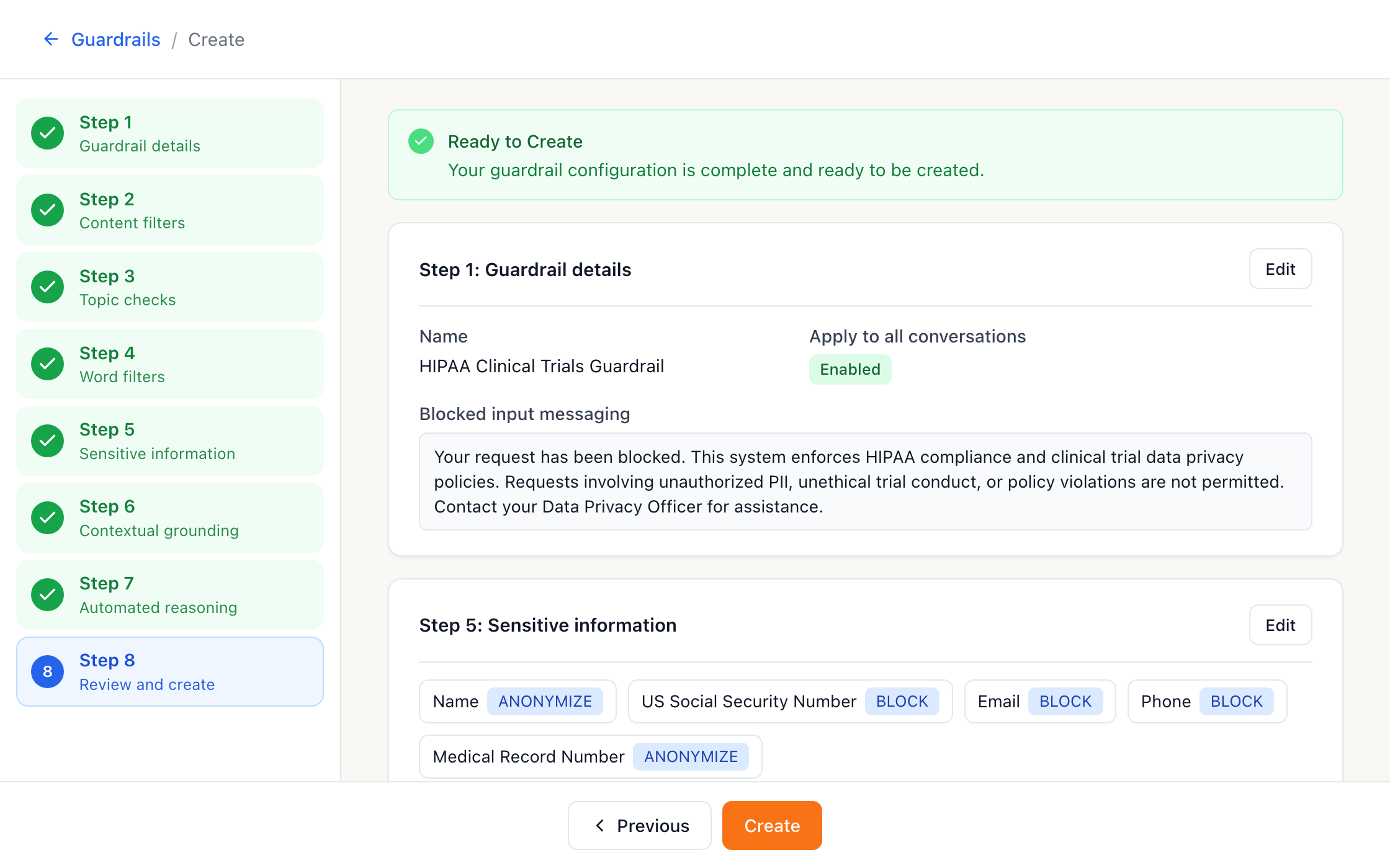Image resolution: width=1390 pixels, height=868 pixels.
Task: Click the Step 5: Sensitive information heading
Action: [547, 625]
